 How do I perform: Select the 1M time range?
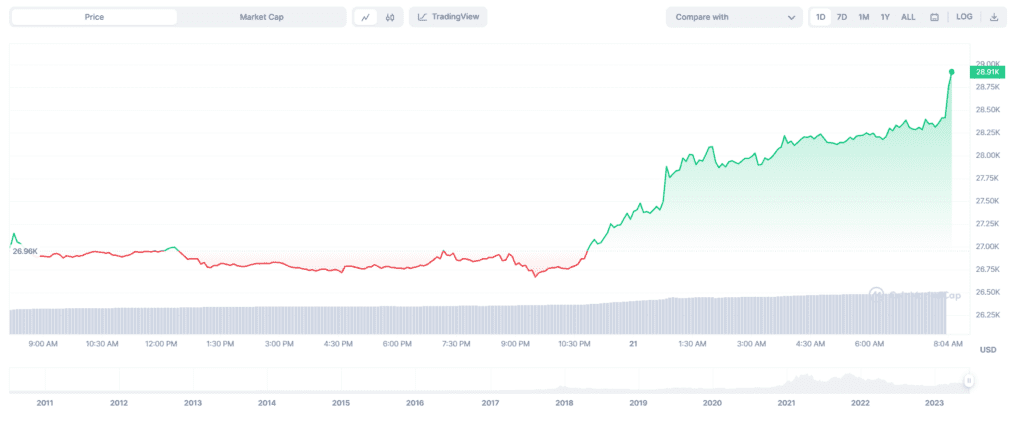[x=863, y=17]
